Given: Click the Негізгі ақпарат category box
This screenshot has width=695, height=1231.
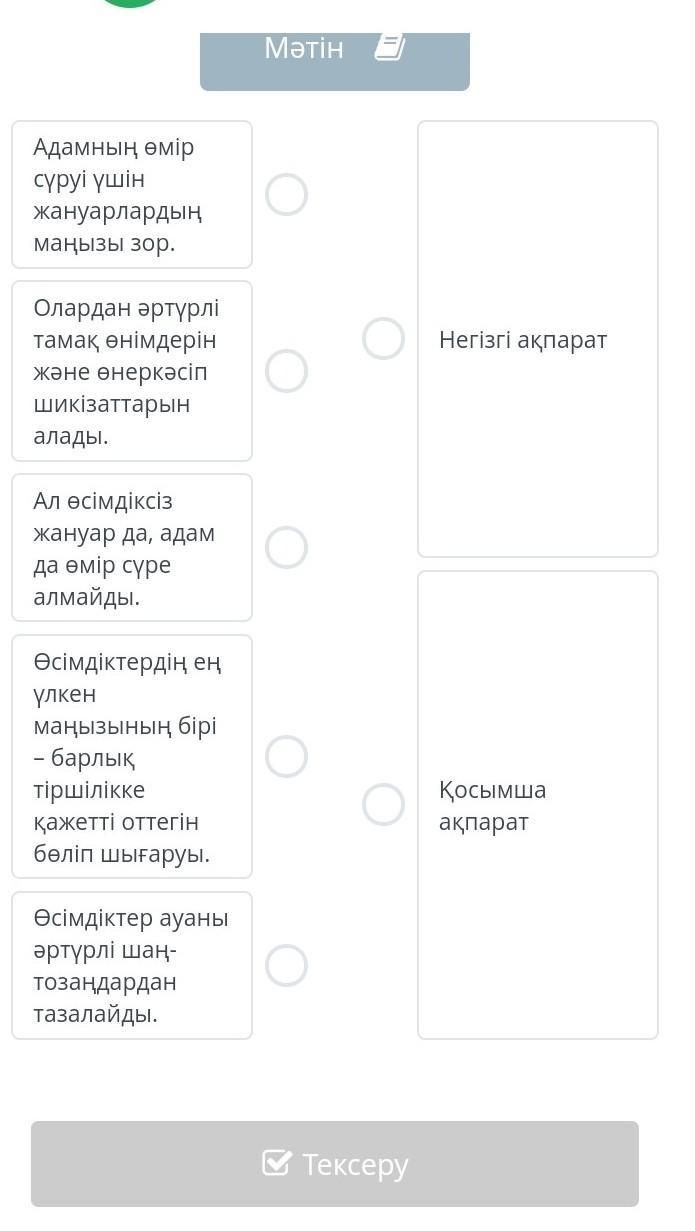Looking at the screenshot, I should point(538,339).
